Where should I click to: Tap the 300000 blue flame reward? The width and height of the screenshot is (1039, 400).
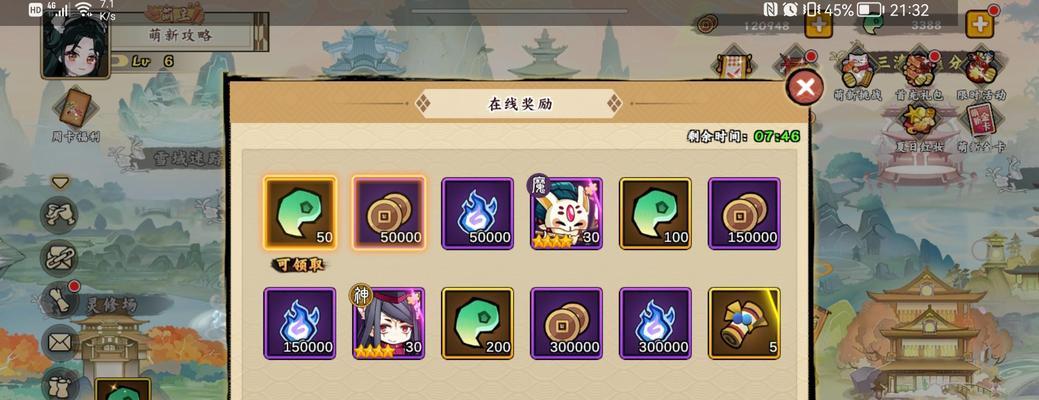click(x=655, y=323)
